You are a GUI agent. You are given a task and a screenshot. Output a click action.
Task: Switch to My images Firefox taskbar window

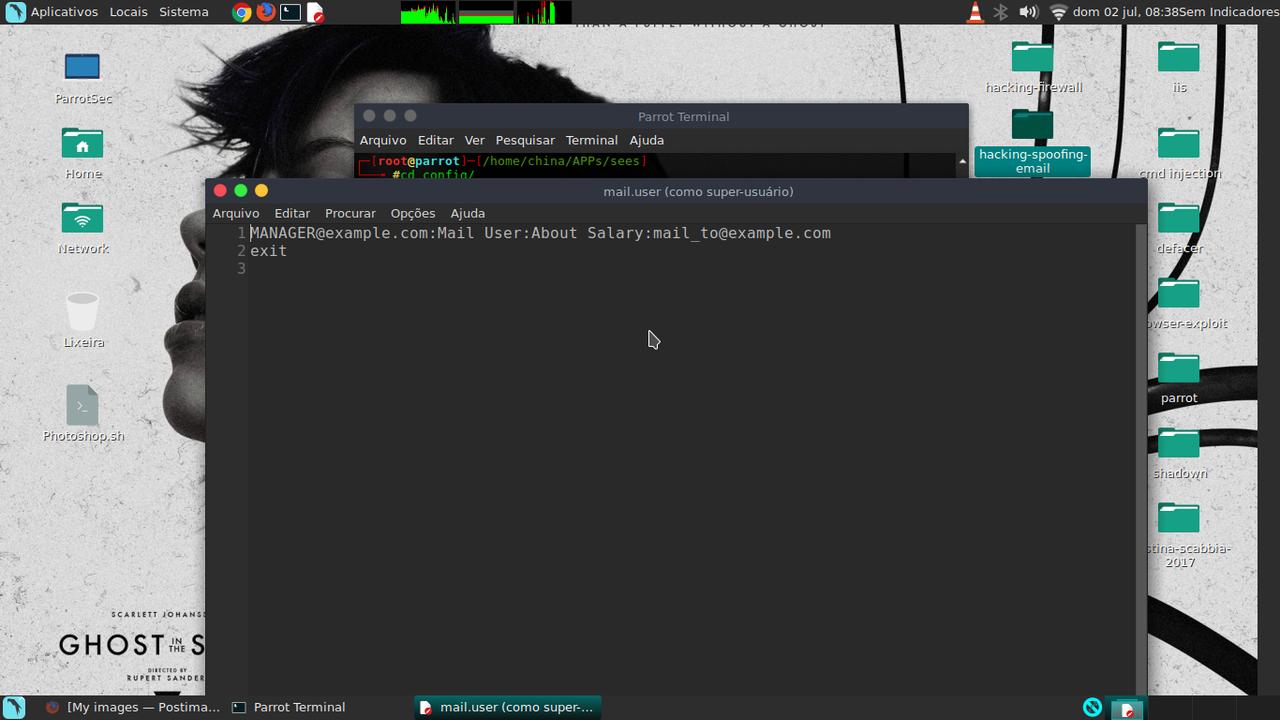[132, 707]
